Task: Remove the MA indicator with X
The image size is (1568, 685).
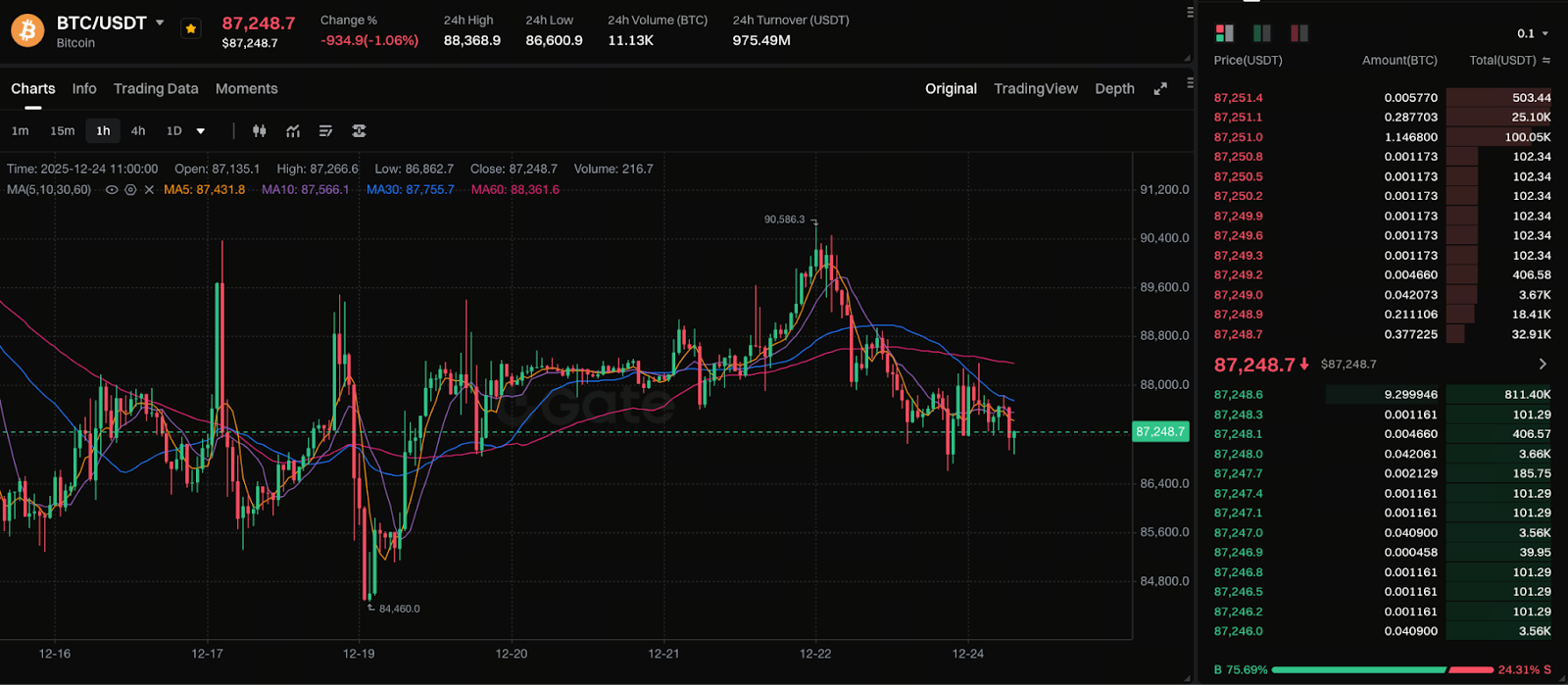Action: click(x=149, y=190)
